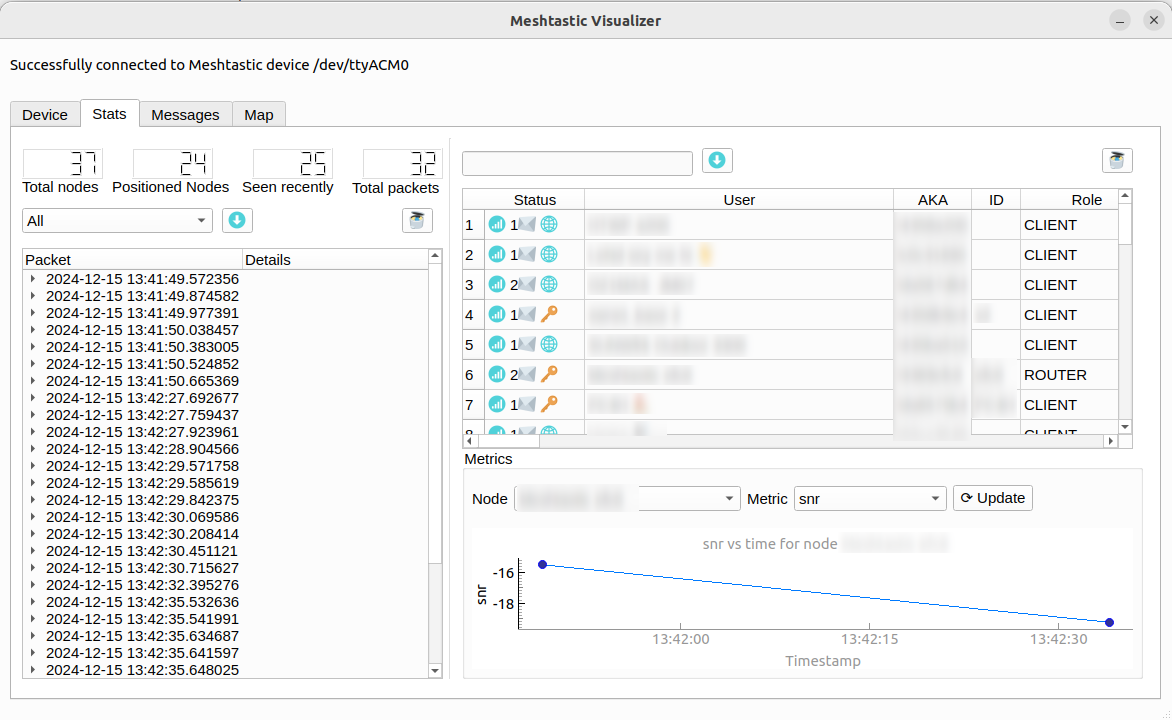The image size is (1172, 720).
Task: Click download arrow beside node search field
Action: click(717, 160)
